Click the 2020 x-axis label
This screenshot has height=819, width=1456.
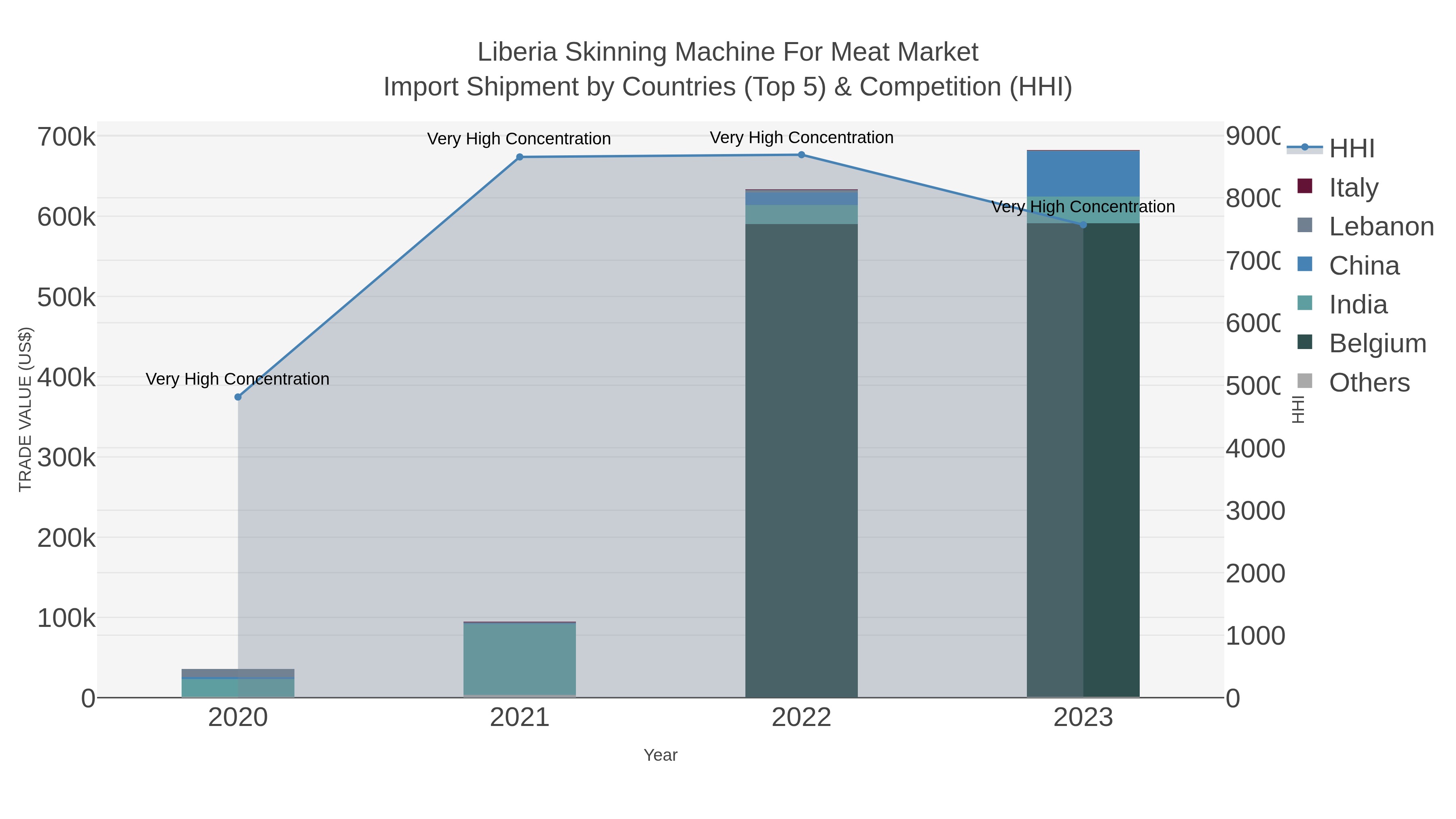pos(238,718)
